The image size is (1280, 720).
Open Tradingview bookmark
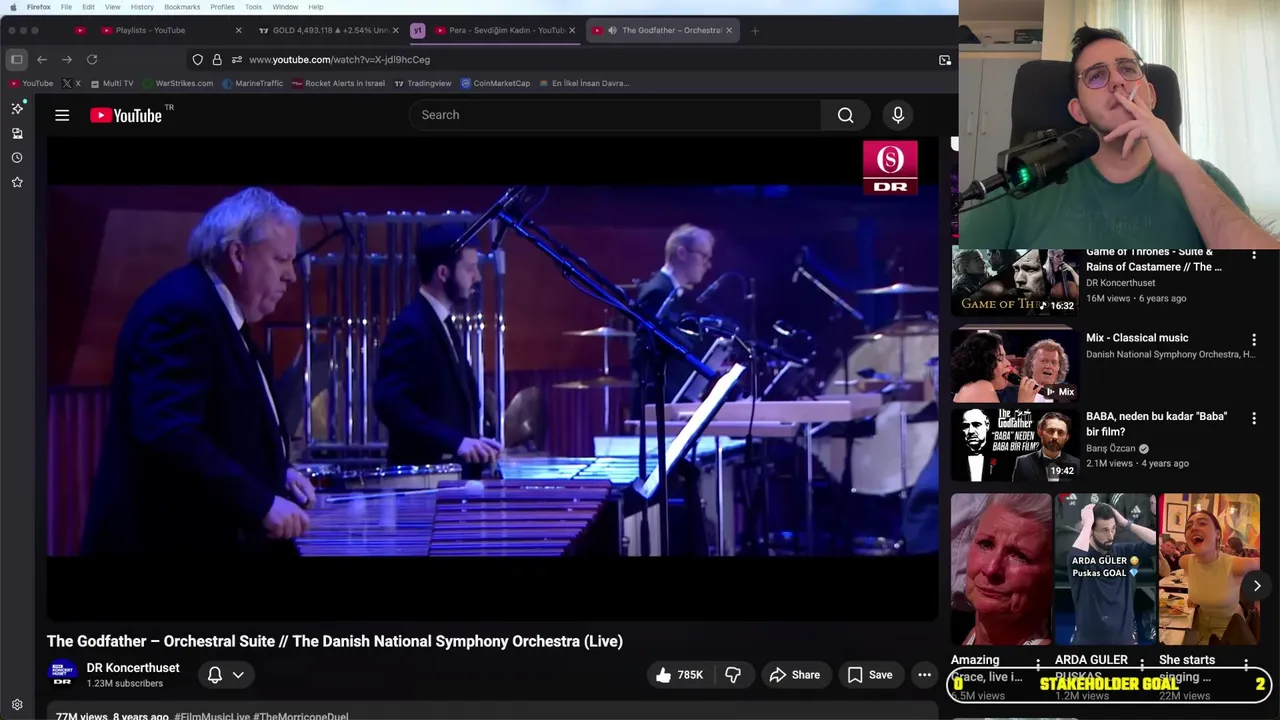point(422,83)
